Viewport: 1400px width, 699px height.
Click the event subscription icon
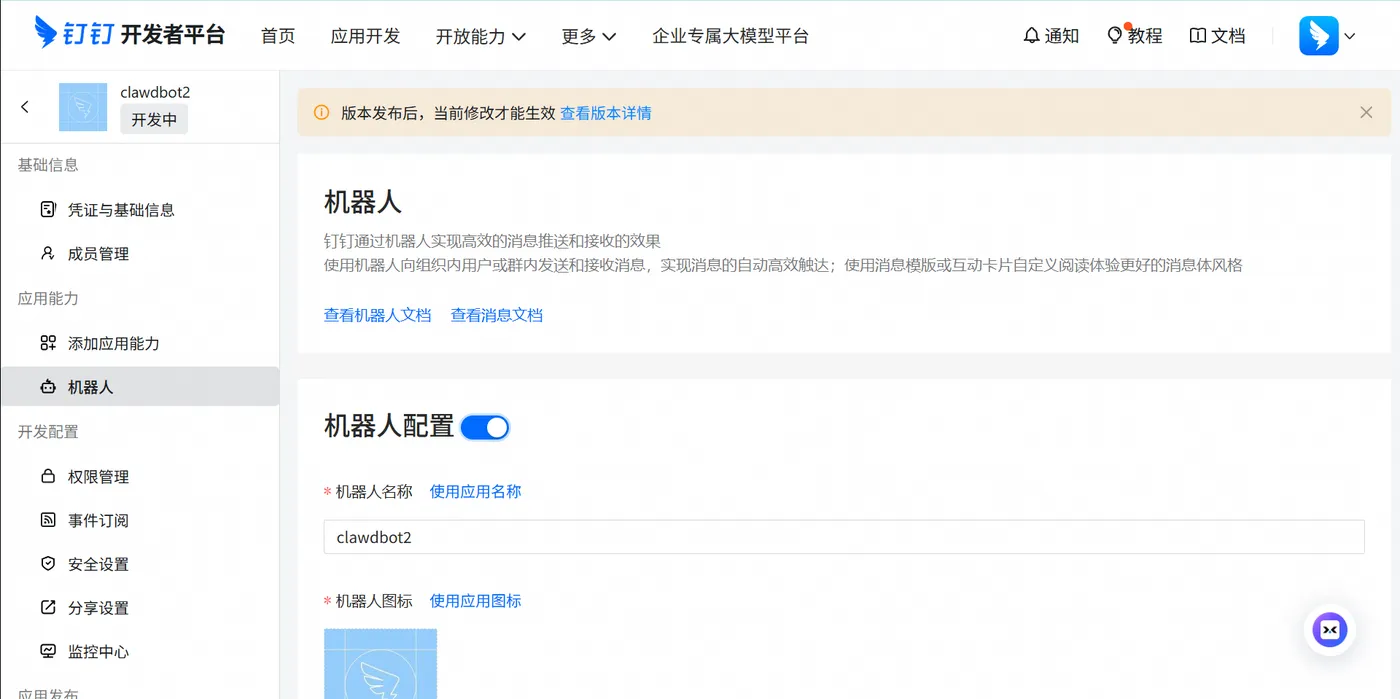(47, 520)
